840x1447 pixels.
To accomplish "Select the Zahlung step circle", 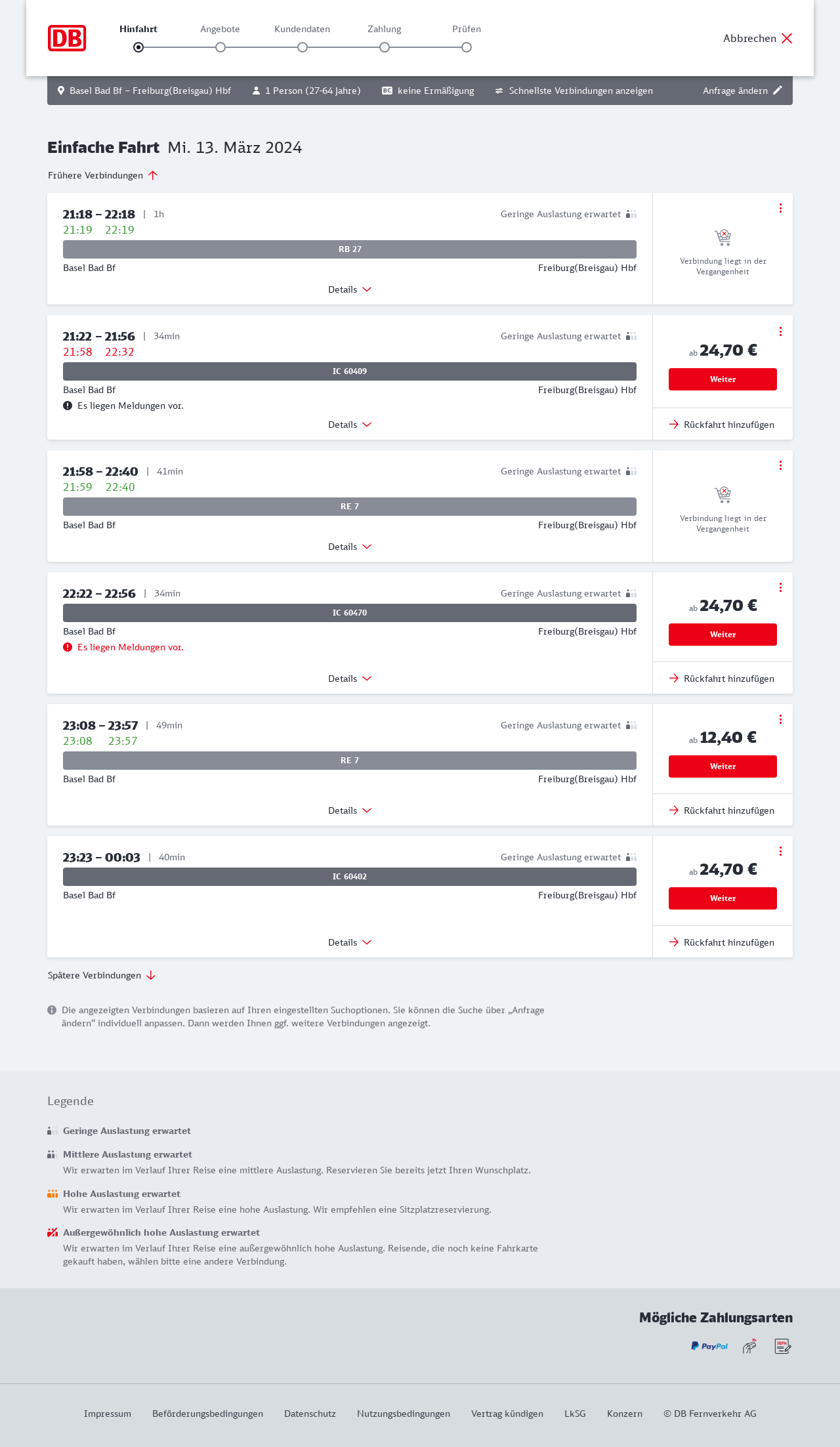I will tap(385, 47).
